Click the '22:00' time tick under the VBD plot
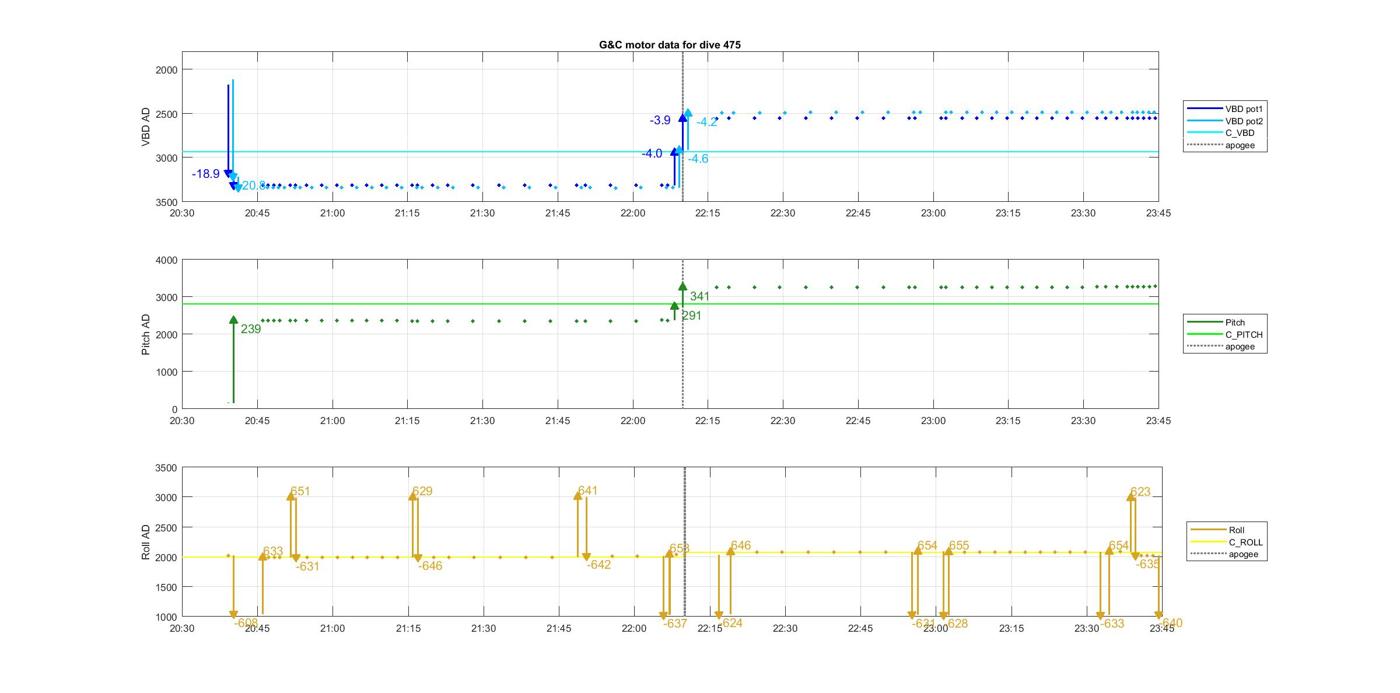Screen dimensions: 1400x693 (633, 213)
